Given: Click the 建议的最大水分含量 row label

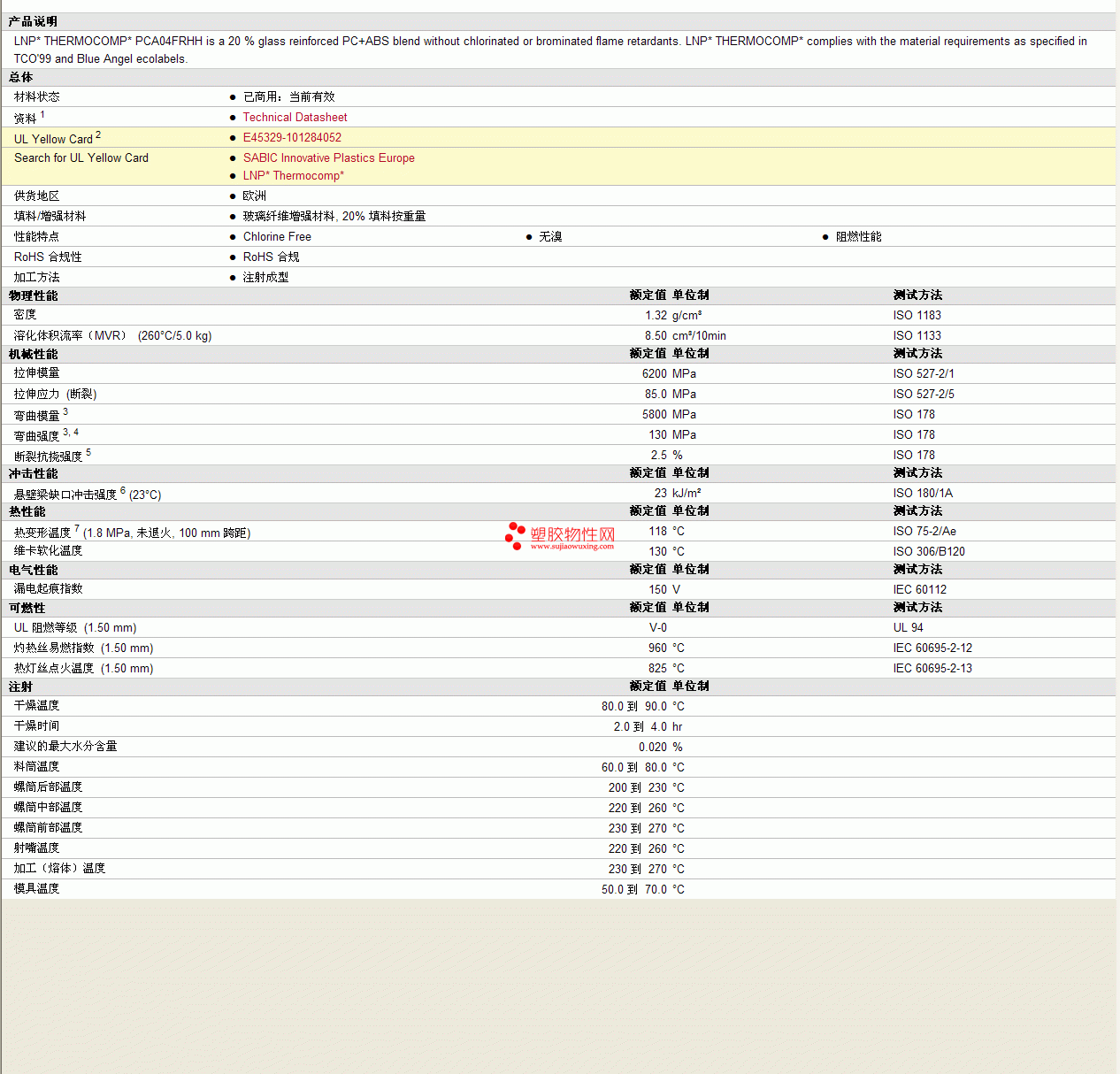Looking at the screenshot, I should (x=65, y=746).
